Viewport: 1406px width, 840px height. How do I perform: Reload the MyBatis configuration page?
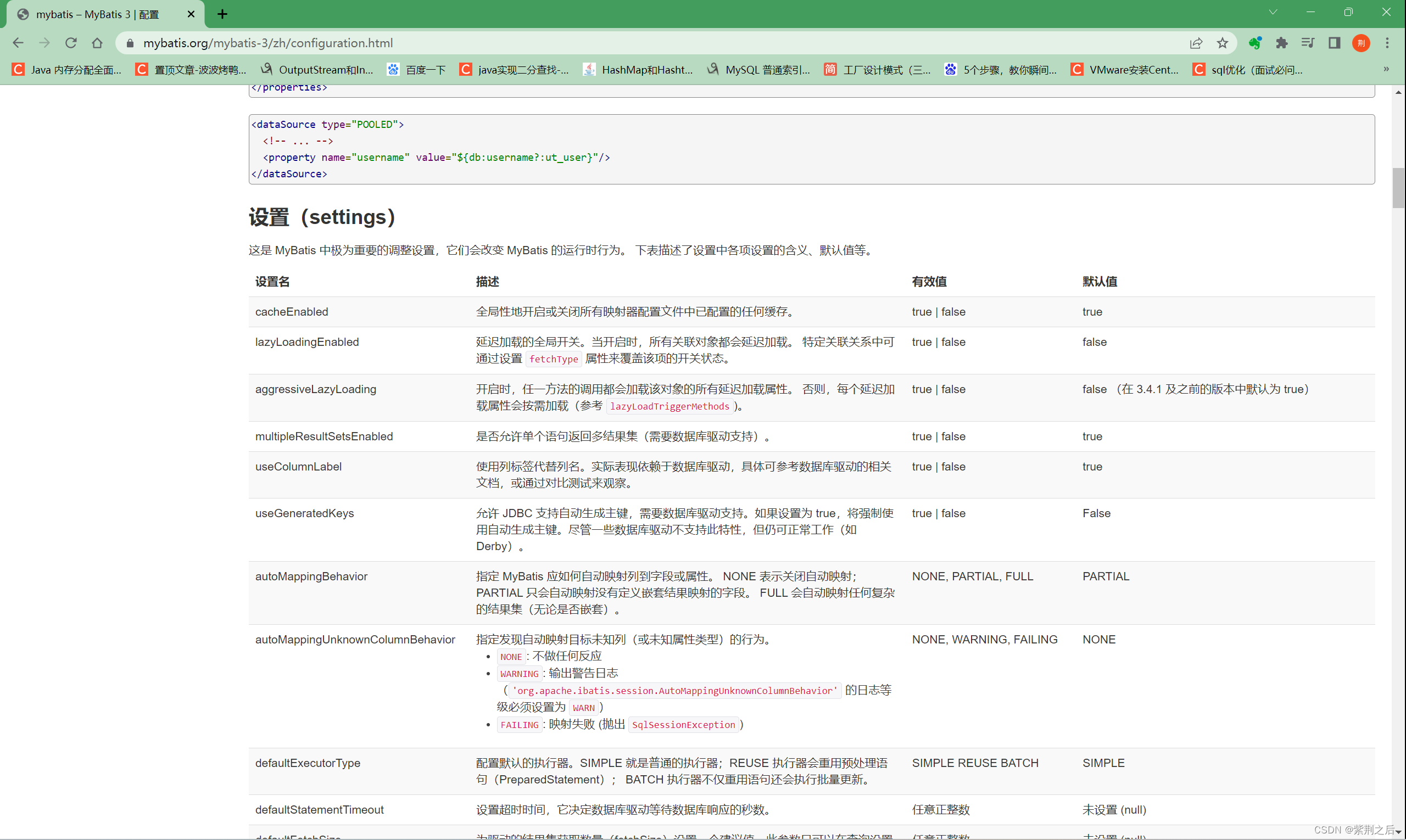click(71, 43)
